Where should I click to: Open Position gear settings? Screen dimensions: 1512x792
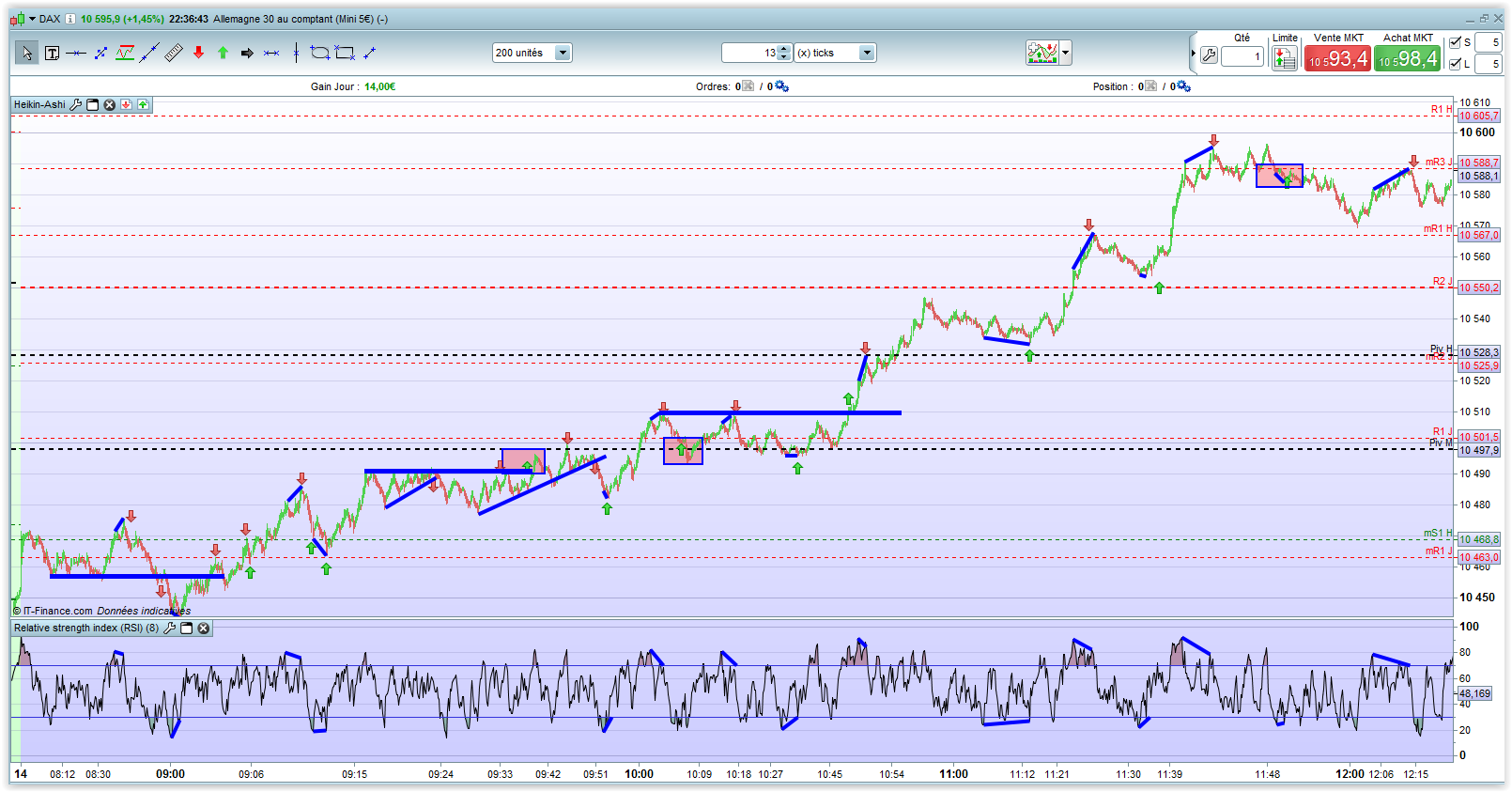pos(1183,86)
